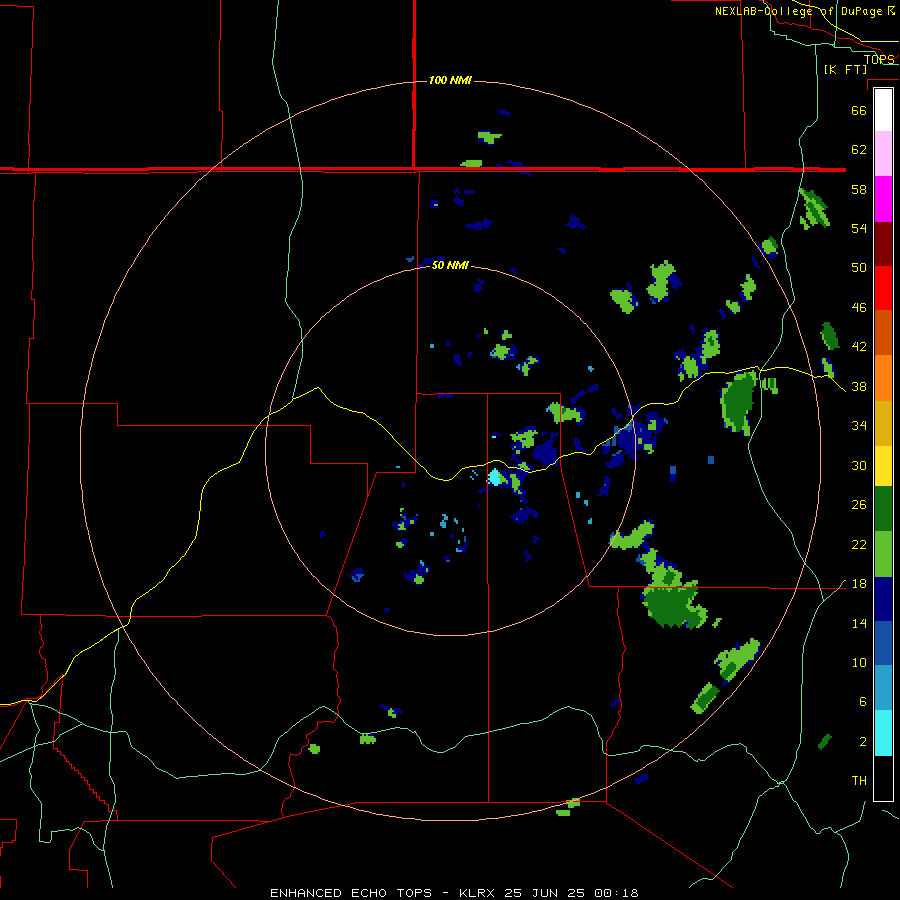Click the legend value "10"
This screenshot has height=900, width=900.
[859, 663]
